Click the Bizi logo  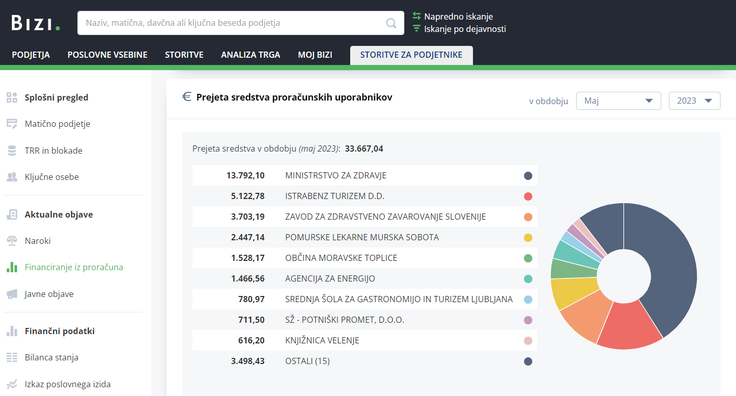click(36, 23)
